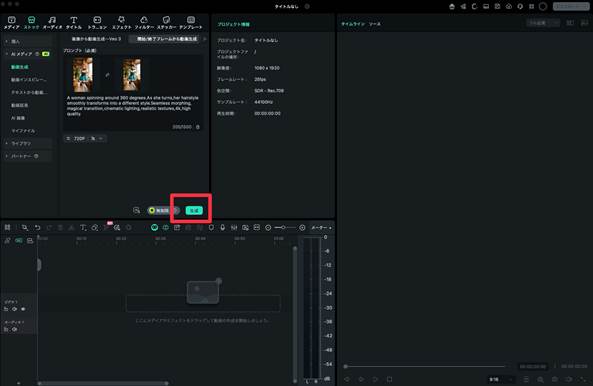This screenshot has width=593, height=386.
Task: Clear prompt with the trash icon
Action: point(198,127)
